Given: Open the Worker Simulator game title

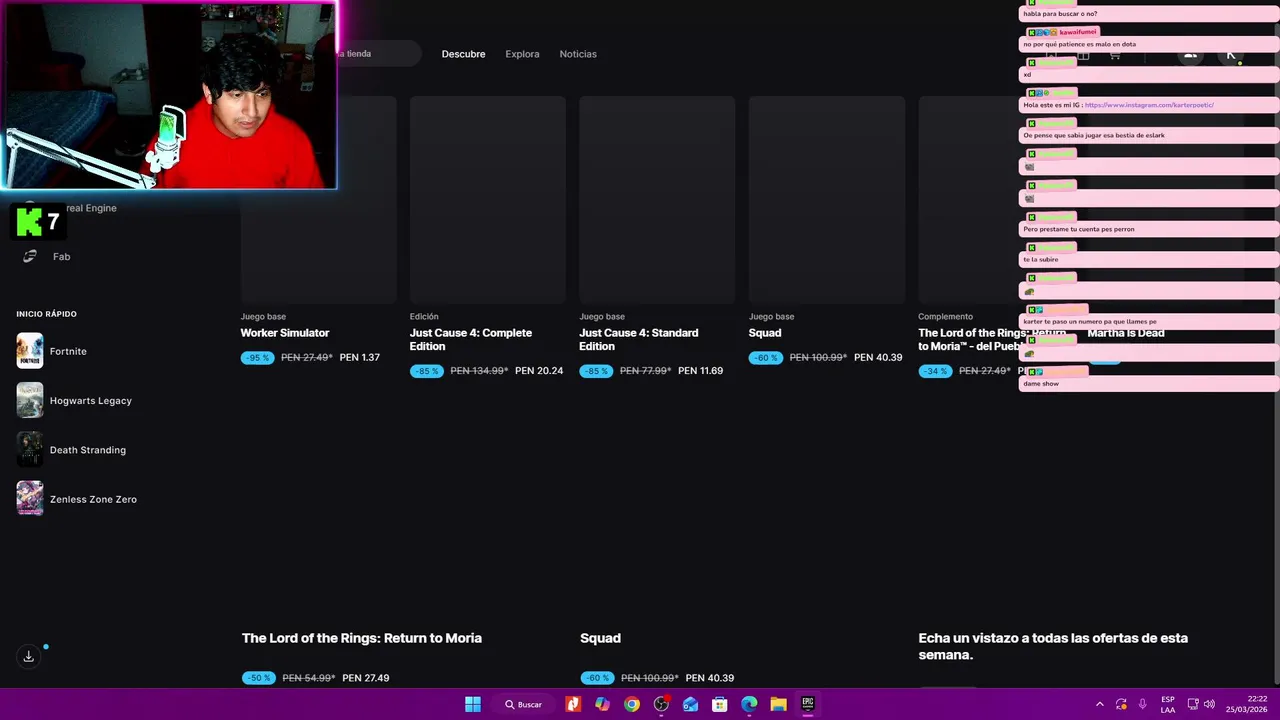Looking at the screenshot, I should [x=285, y=333].
